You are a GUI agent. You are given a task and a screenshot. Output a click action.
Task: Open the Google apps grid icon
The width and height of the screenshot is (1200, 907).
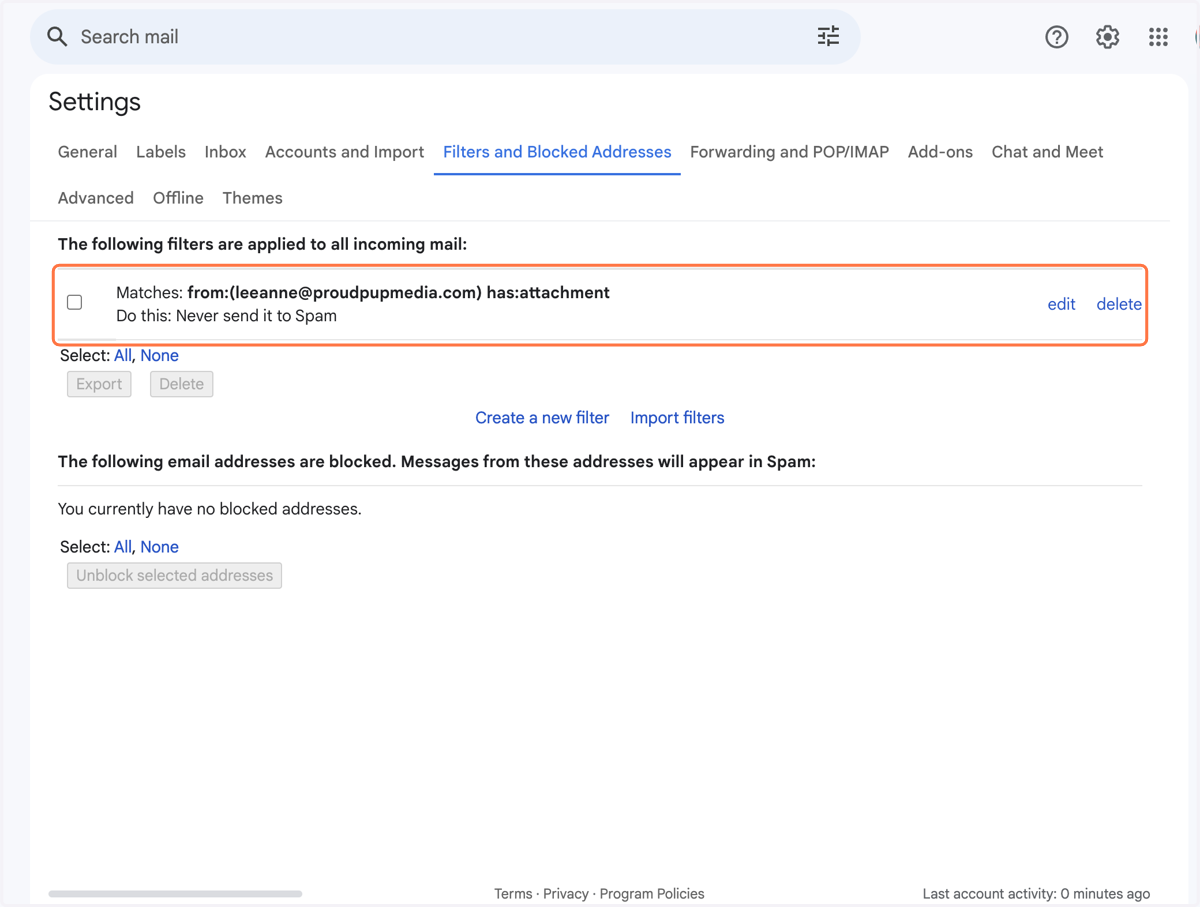click(1158, 37)
